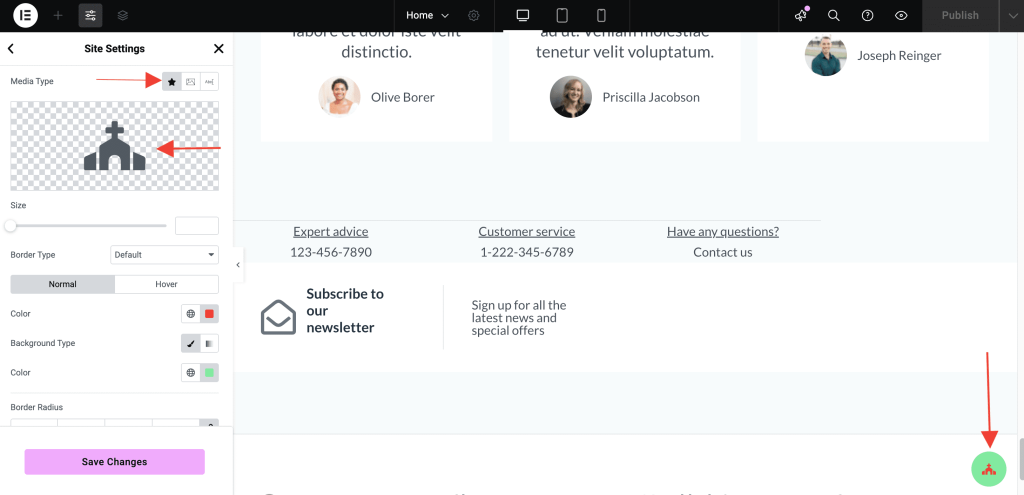Open the page settings gear icon
The width and height of the screenshot is (1024, 495).
474,16
